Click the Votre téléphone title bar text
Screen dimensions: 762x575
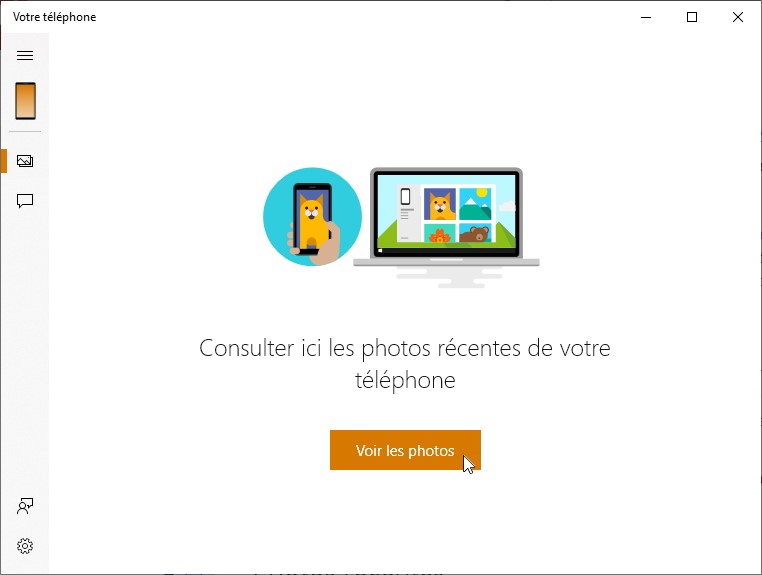54,17
